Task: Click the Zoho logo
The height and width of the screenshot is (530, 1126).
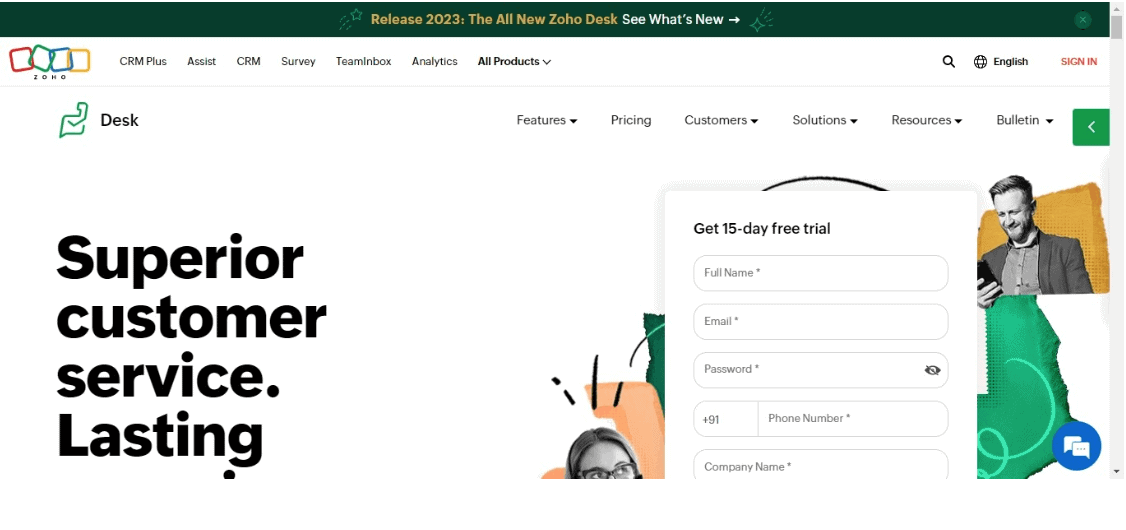Action: point(50,62)
